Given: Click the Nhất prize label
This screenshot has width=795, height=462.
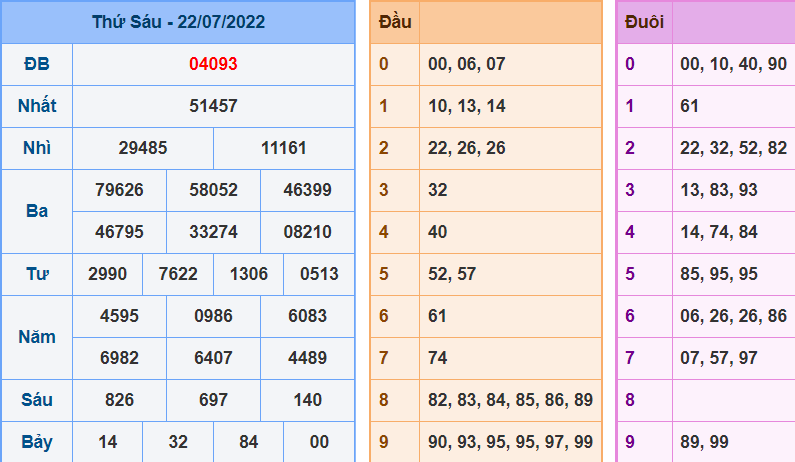Looking at the screenshot, I should coord(37,106).
